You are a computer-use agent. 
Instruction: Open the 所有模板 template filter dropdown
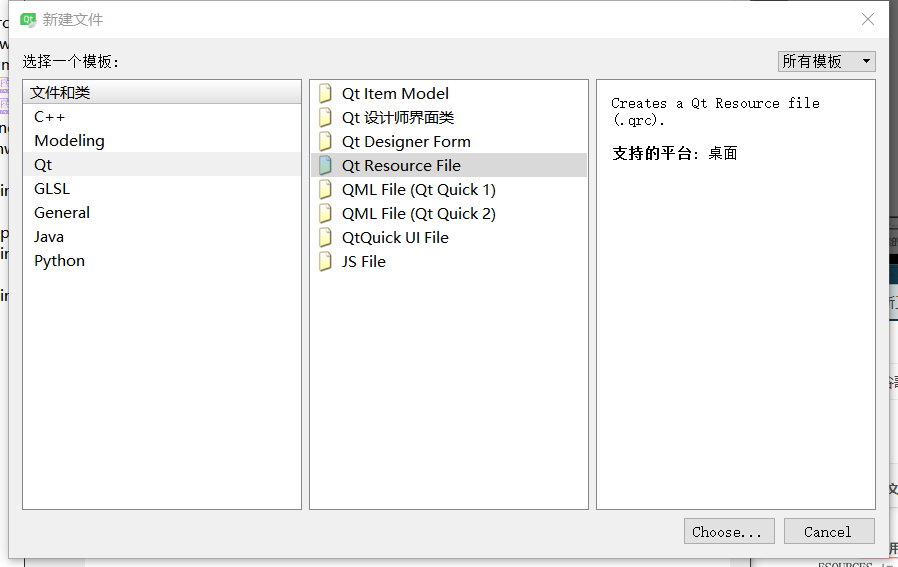(x=826, y=61)
